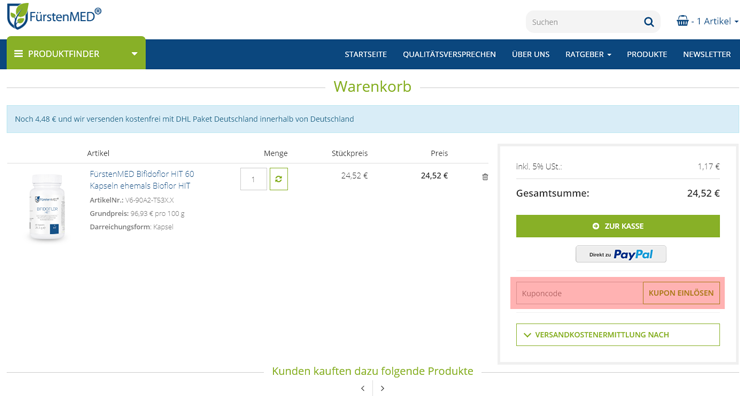The height and width of the screenshot is (396, 740).
Task: Click the search magnifier icon
Action: (649, 22)
